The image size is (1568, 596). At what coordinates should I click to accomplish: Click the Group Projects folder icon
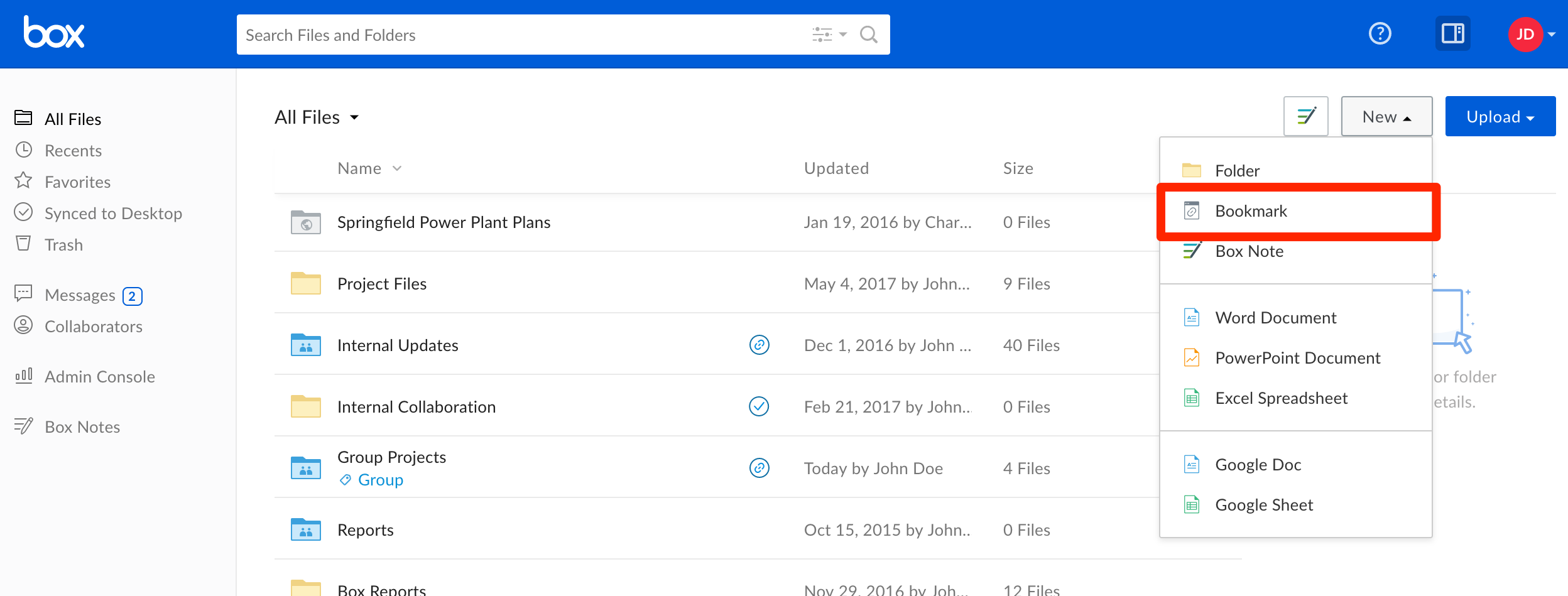coord(306,468)
